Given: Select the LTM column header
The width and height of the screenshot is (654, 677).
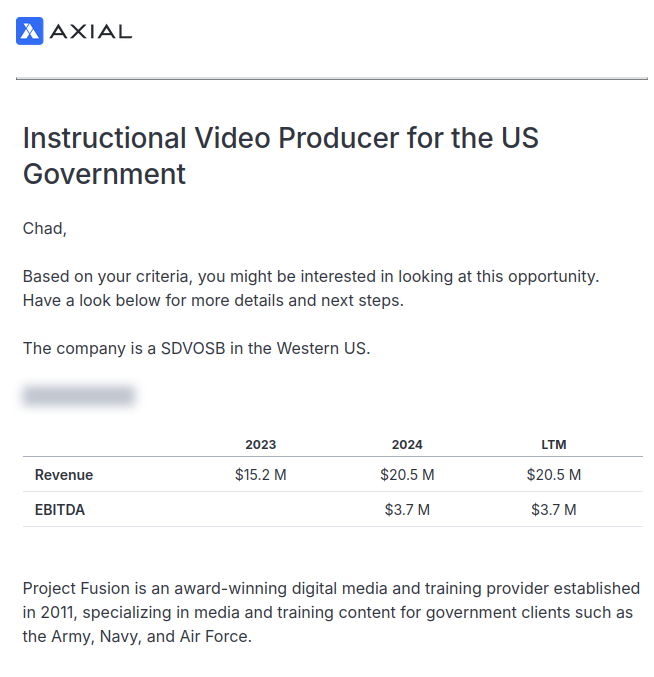Looking at the screenshot, I should click(553, 444).
